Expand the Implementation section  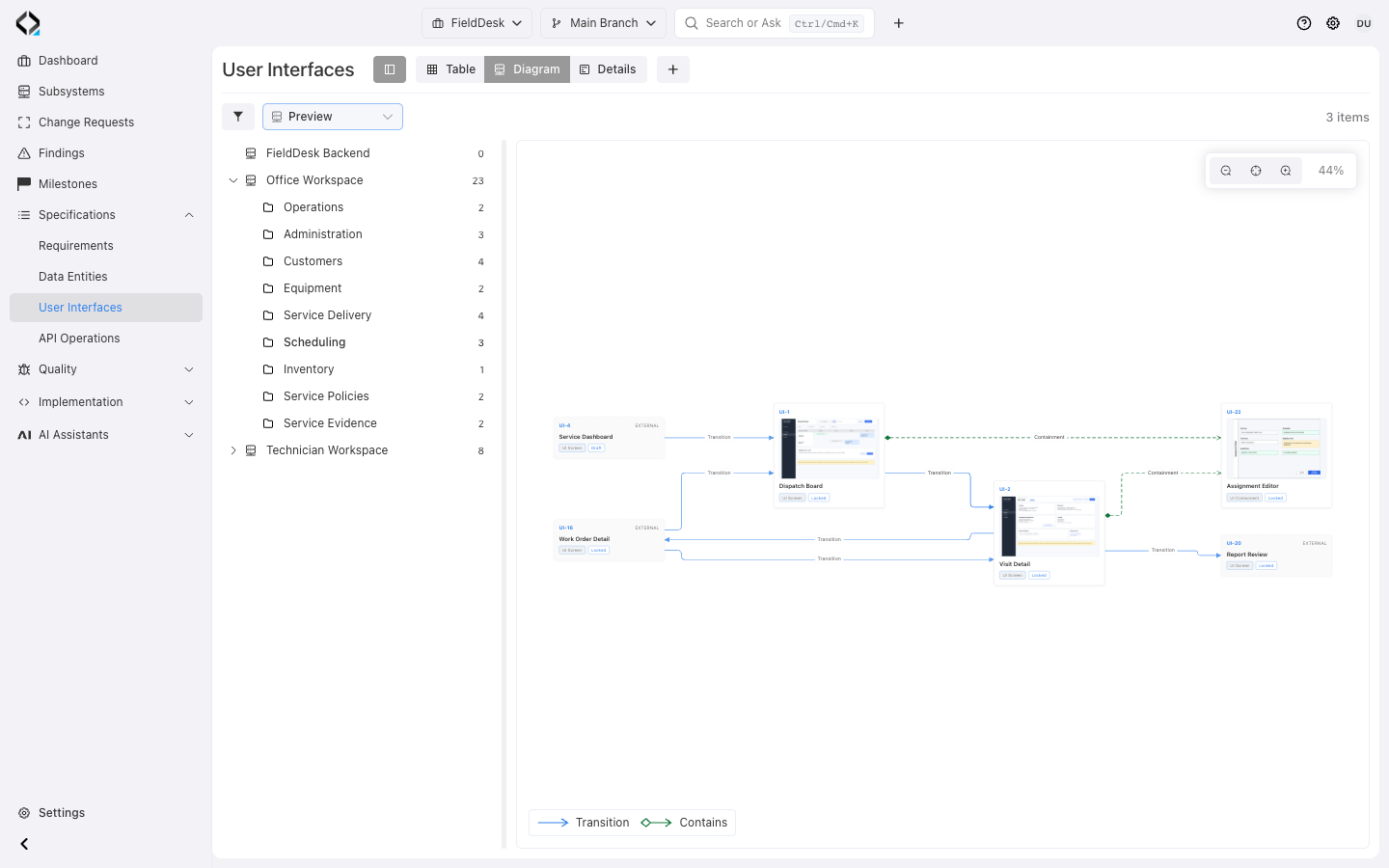pyautogui.click(x=106, y=402)
